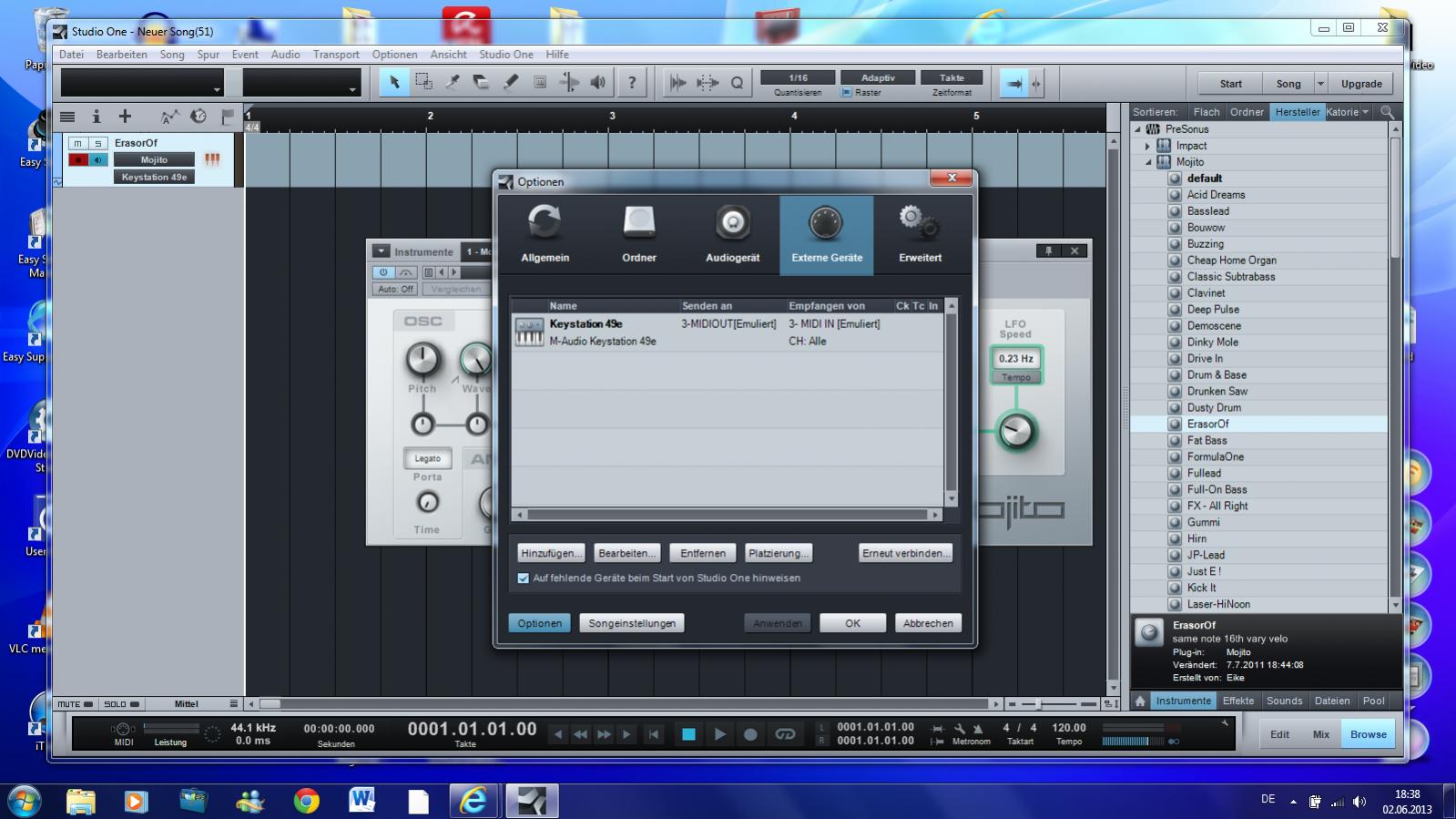
Task: Adjust the LFO Speed knob
Action: [x=1015, y=431]
